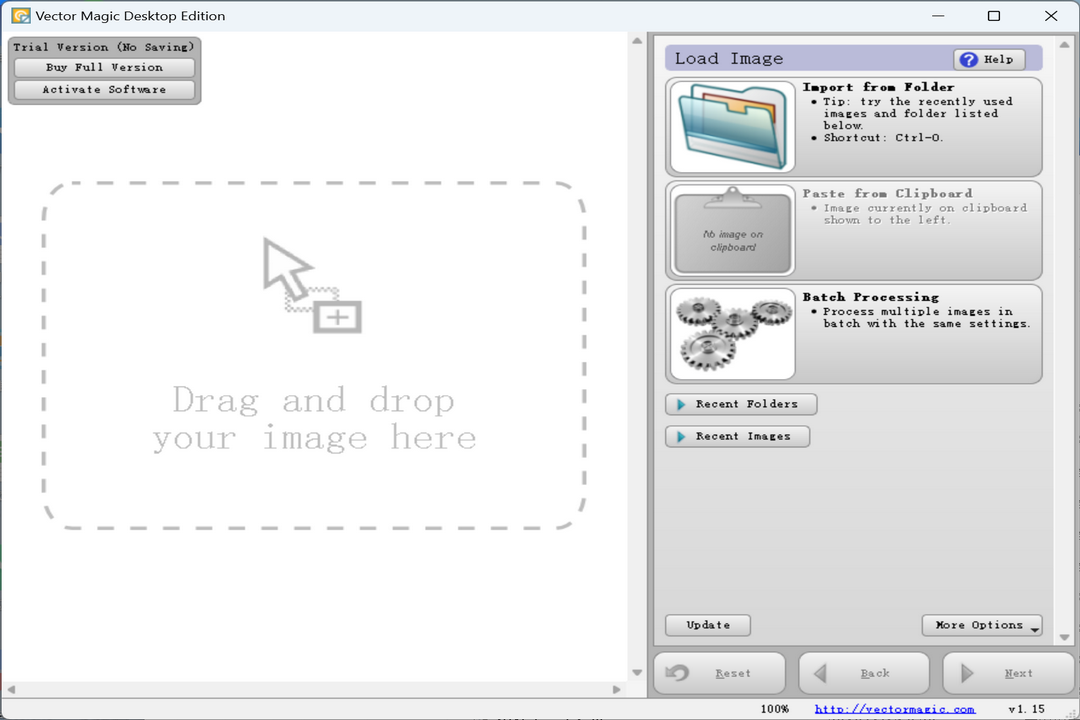Click the vertical scrollbar up arrow

637,40
